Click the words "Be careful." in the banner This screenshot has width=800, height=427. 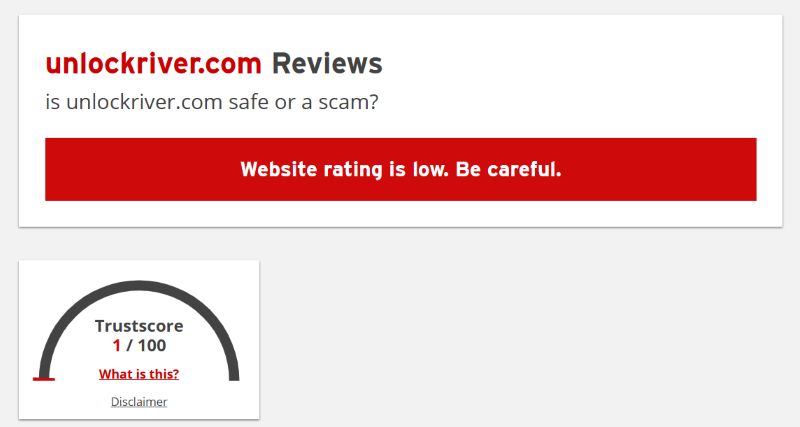point(508,169)
